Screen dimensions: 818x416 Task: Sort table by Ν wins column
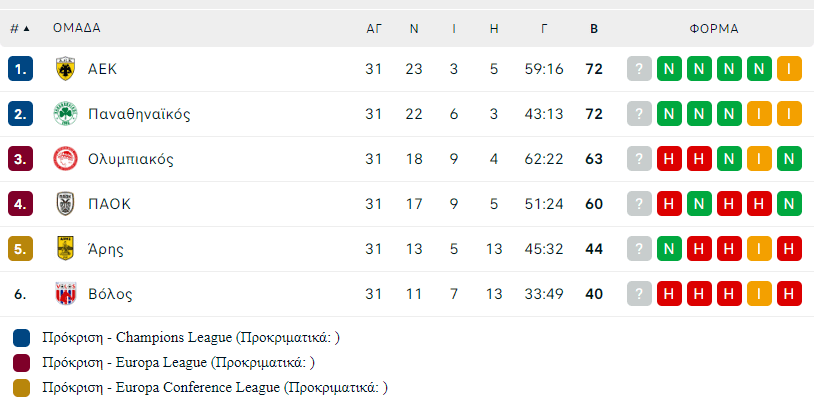pyautogui.click(x=414, y=28)
